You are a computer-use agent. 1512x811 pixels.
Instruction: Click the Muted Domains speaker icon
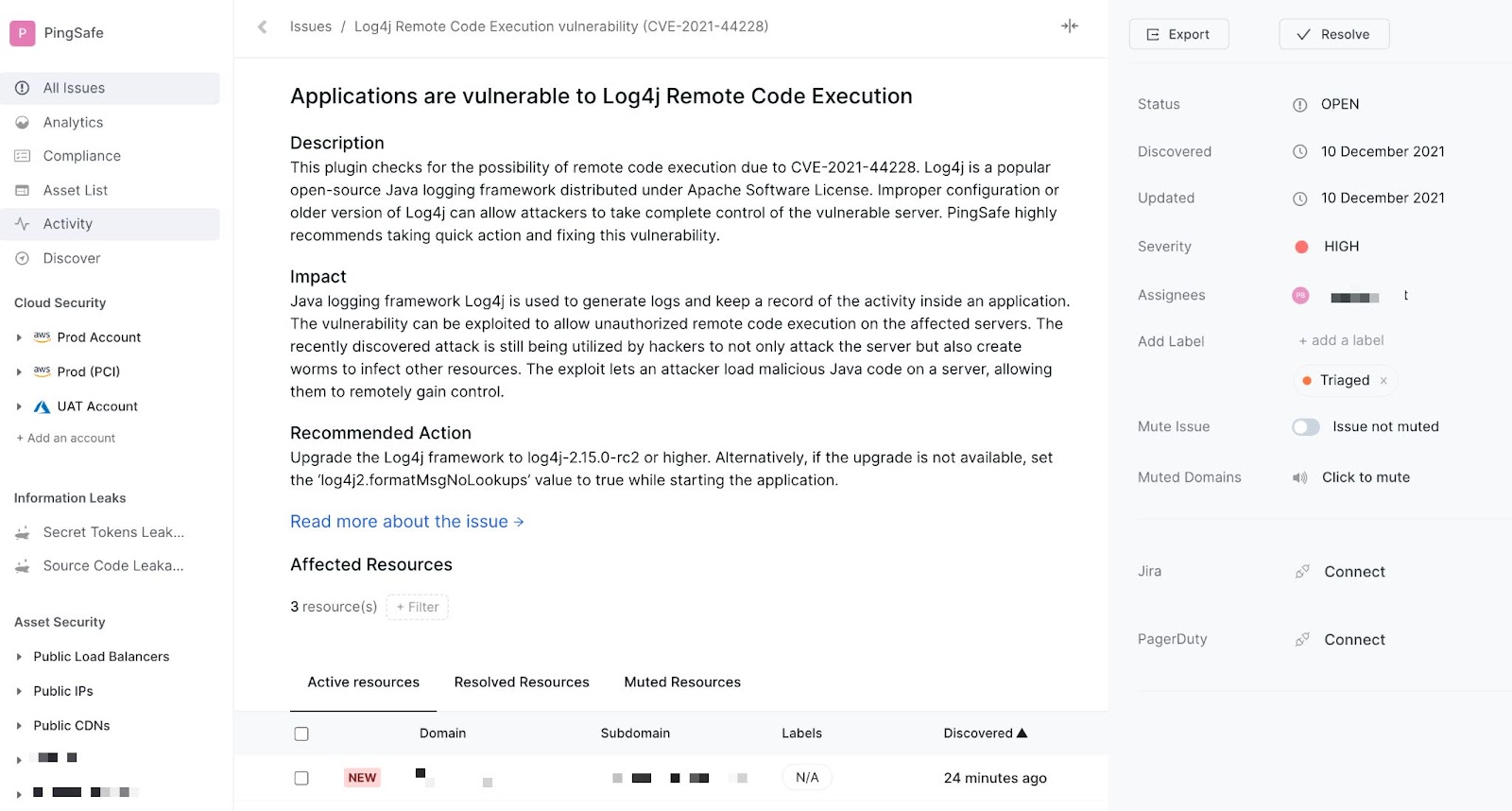1300,478
